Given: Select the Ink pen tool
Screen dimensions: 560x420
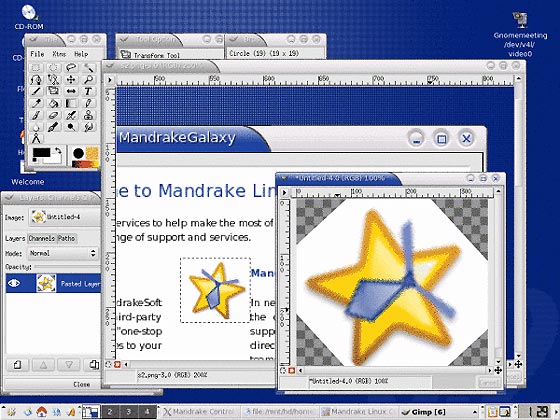Looking at the screenshot, I should click(54, 127).
